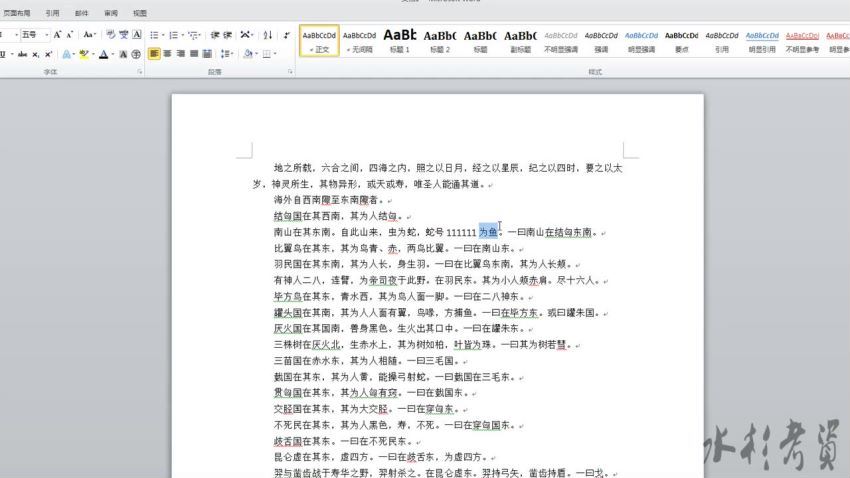Apply the 标题 1 style
Viewport: 850px width, 478px height.
(400, 41)
